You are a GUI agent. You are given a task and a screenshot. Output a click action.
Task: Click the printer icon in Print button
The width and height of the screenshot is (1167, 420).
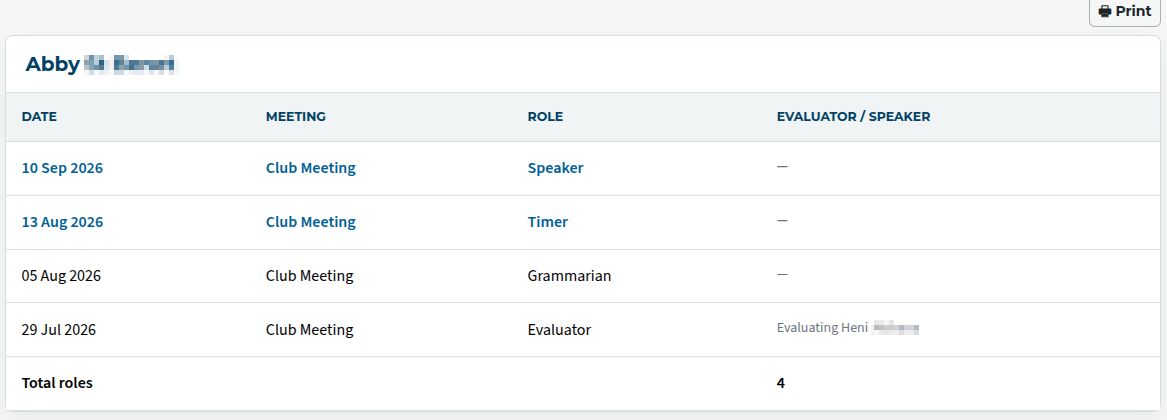click(x=1105, y=11)
